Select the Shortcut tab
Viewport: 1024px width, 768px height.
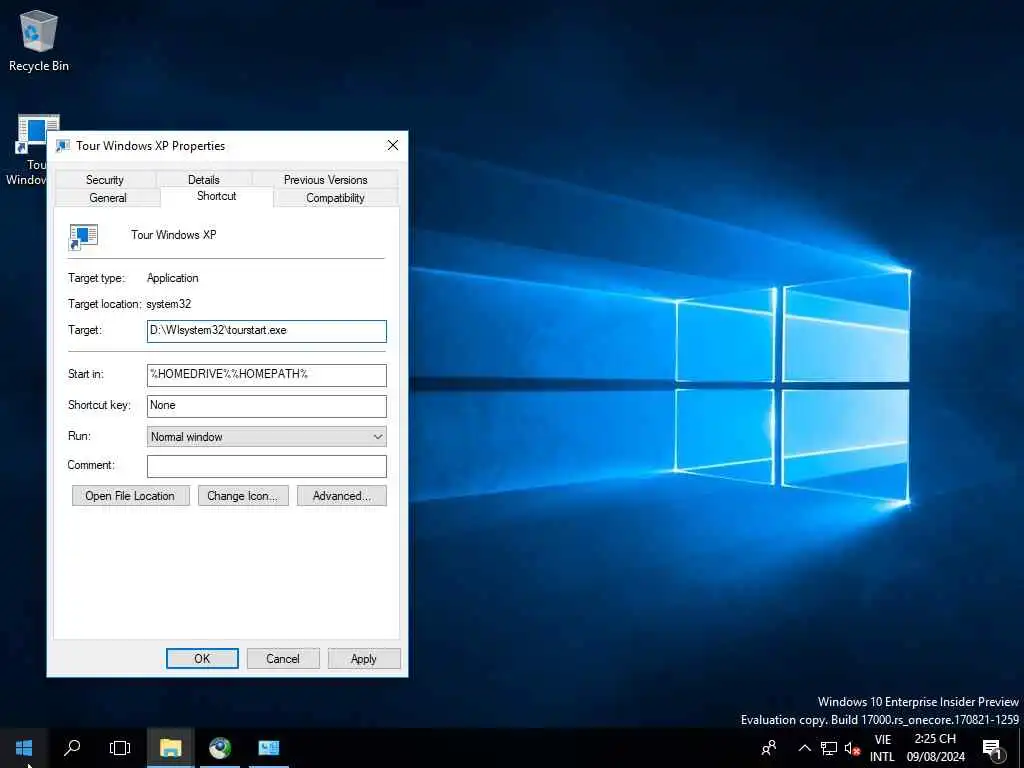(217, 196)
